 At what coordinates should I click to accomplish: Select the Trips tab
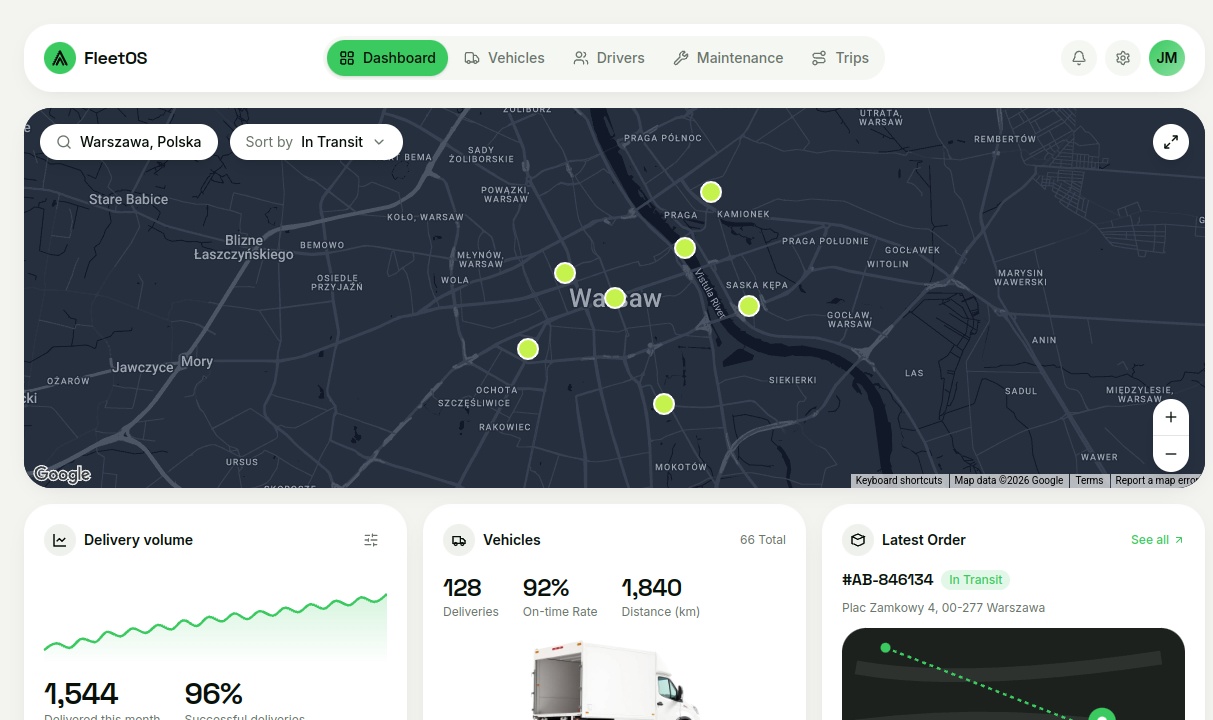[x=840, y=58]
